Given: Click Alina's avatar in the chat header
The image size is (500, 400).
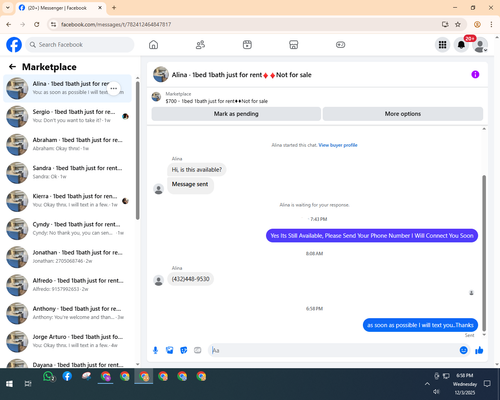Looking at the screenshot, I should [x=161, y=74].
